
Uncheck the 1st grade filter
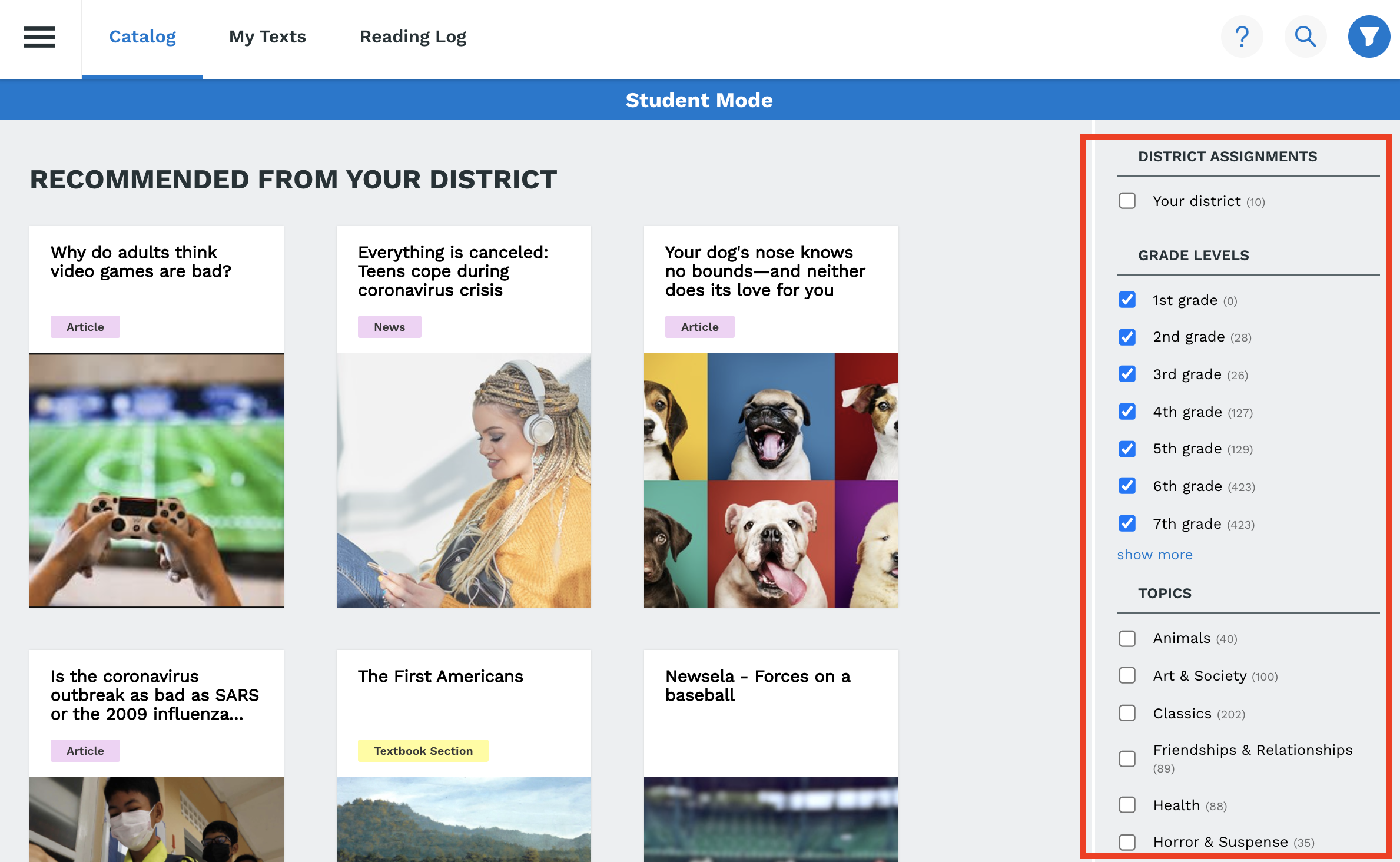point(1127,300)
